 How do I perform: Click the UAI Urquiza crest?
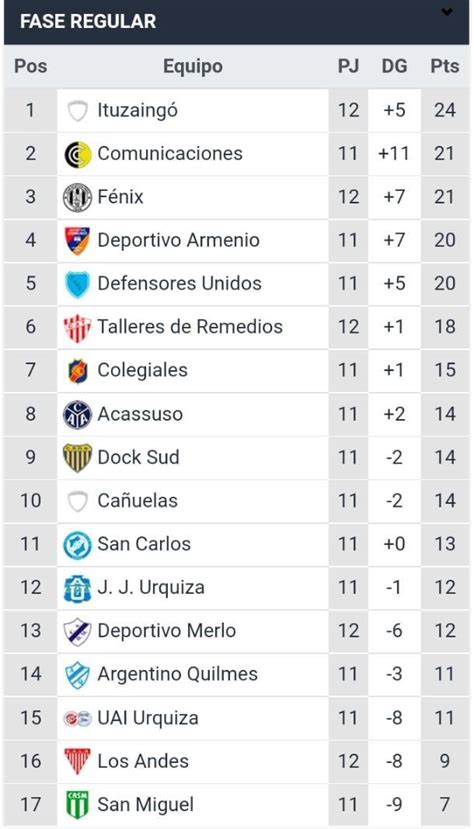pyautogui.click(x=78, y=718)
